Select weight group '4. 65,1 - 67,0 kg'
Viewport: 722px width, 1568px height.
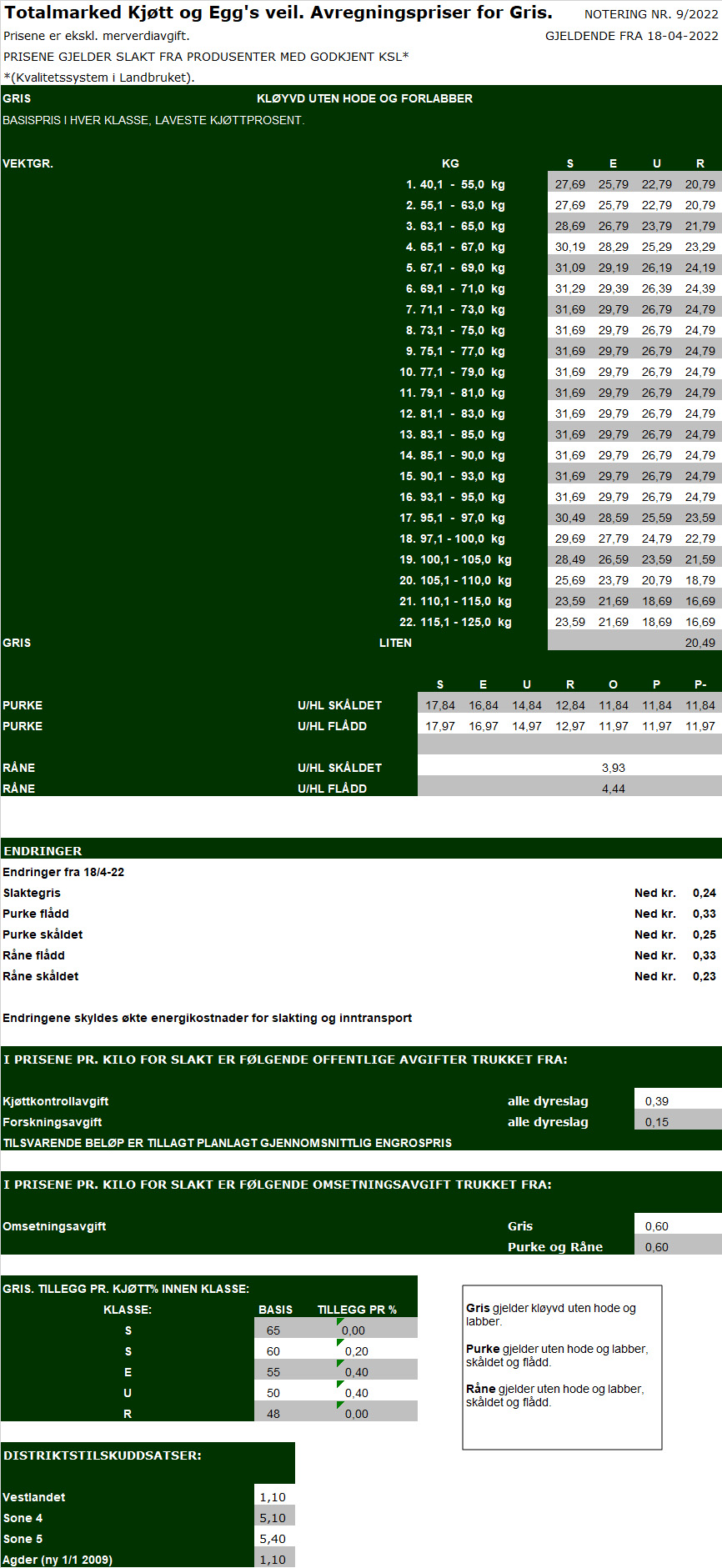click(455, 247)
